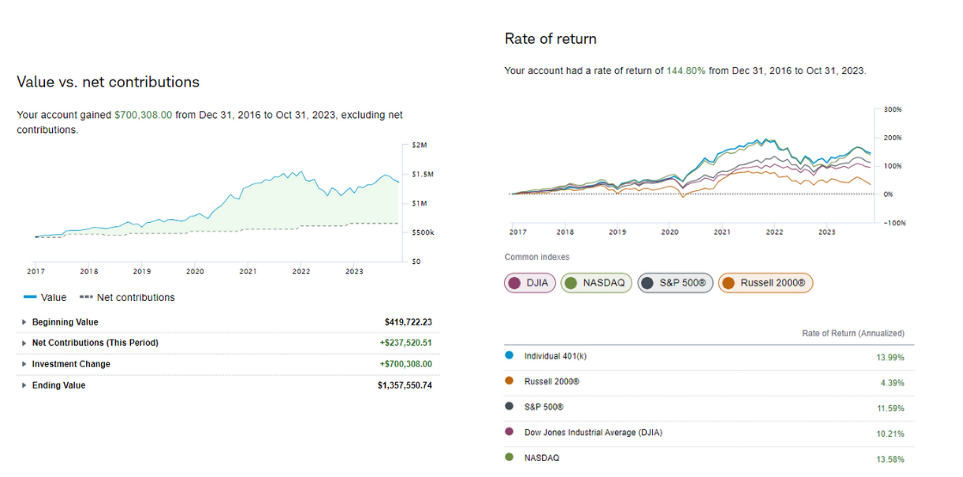Toggle the DJIA index pill
The height and width of the screenshot is (477, 963).
(x=530, y=283)
